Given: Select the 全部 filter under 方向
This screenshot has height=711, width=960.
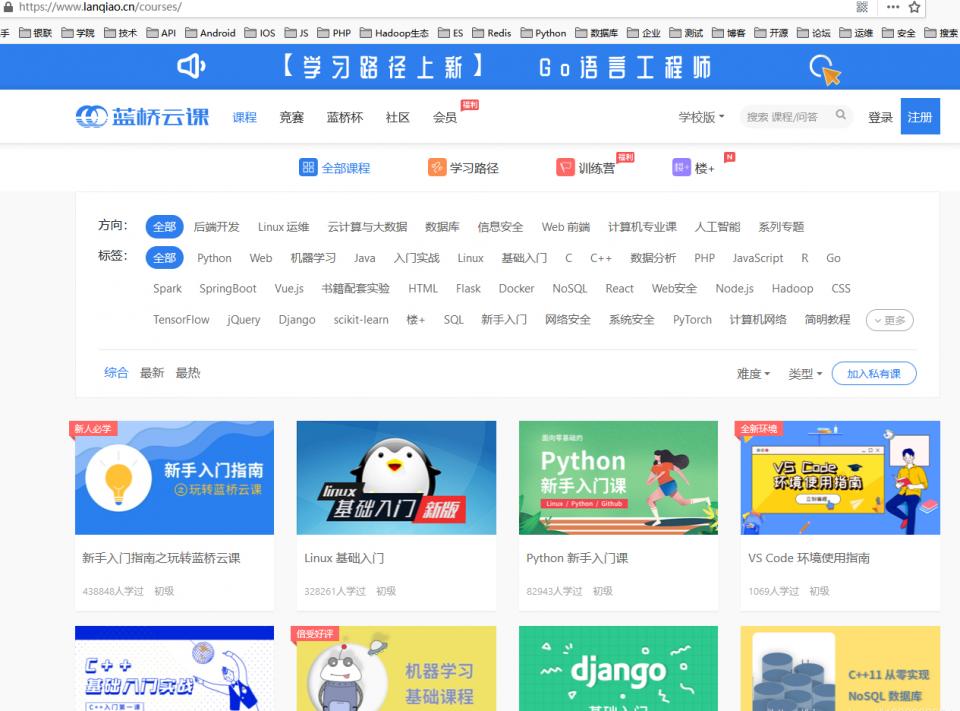Looking at the screenshot, I should 164,227.
